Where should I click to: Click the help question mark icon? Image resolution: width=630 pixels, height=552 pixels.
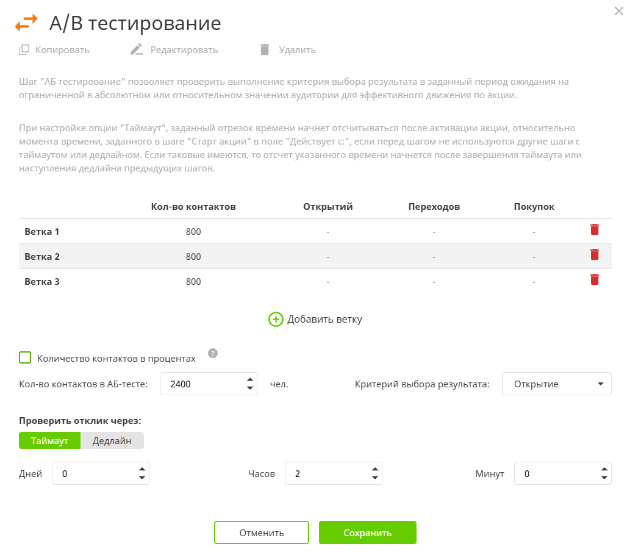[212, 353]
